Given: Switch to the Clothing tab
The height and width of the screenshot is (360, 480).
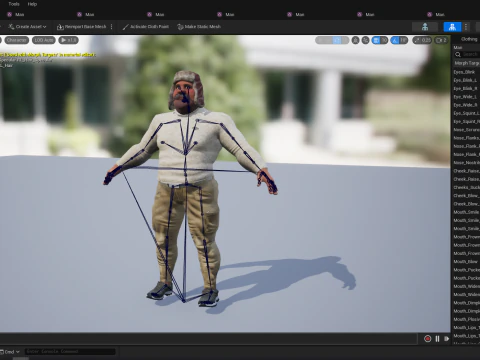Looking at the screenshot, I should coord(469,39).
